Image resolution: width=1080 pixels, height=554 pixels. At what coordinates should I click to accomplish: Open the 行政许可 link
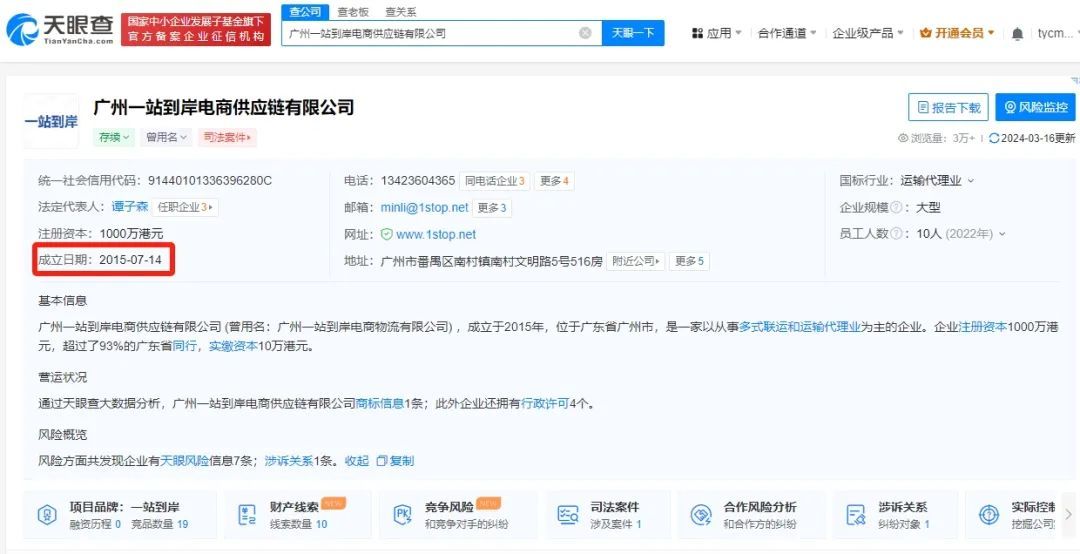pyautogui.click(x=545, y=404)
